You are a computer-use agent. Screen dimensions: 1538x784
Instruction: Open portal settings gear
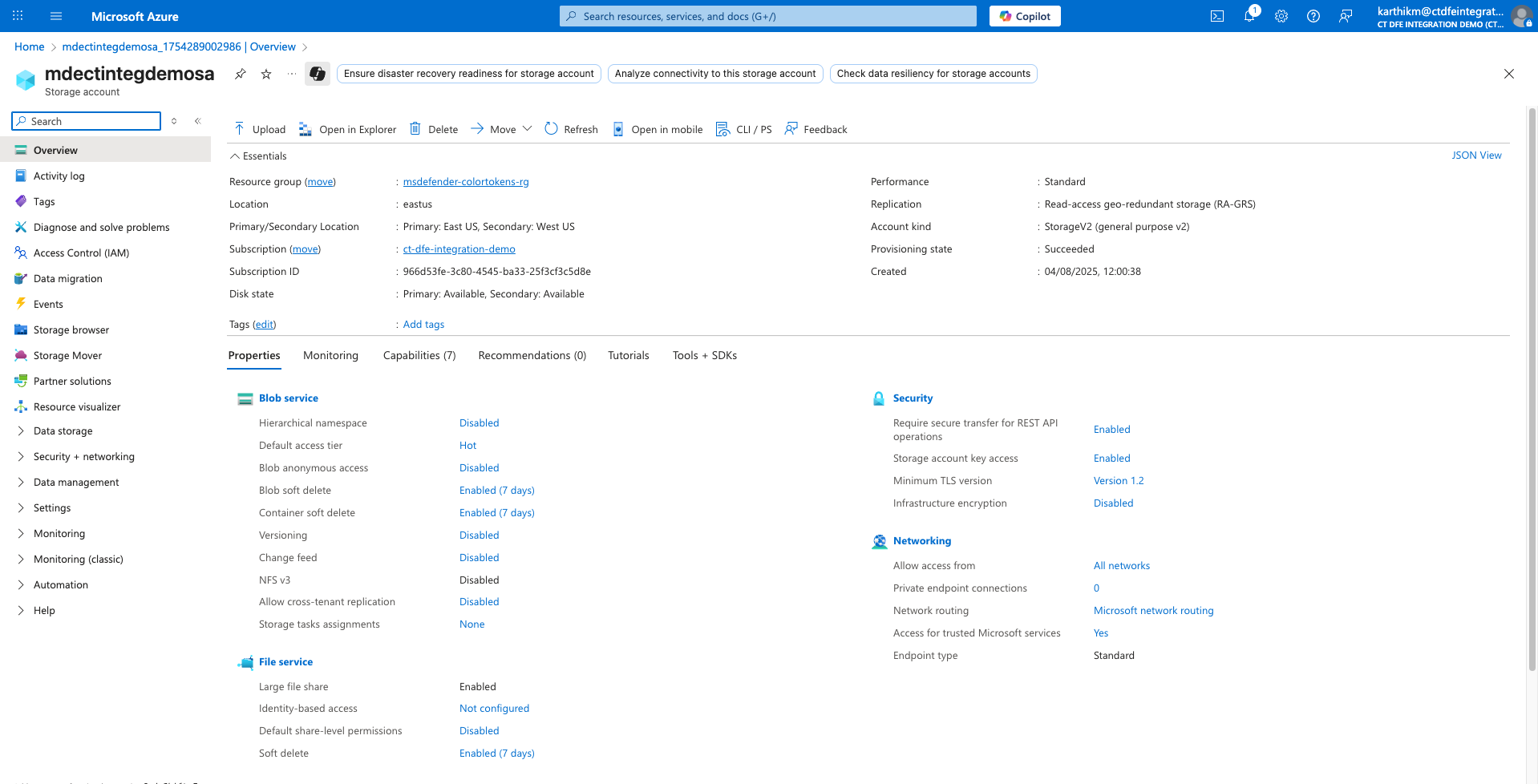pos(1281,16)
